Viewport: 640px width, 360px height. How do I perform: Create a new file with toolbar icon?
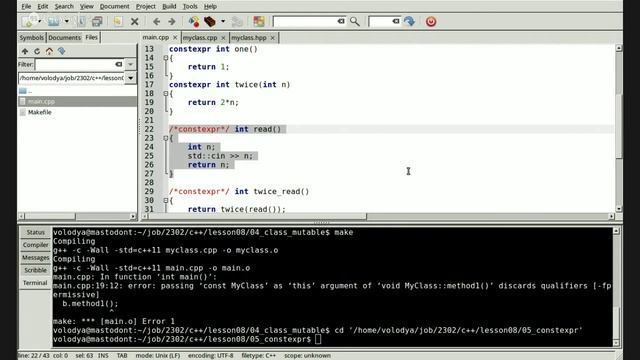[29, 21]
